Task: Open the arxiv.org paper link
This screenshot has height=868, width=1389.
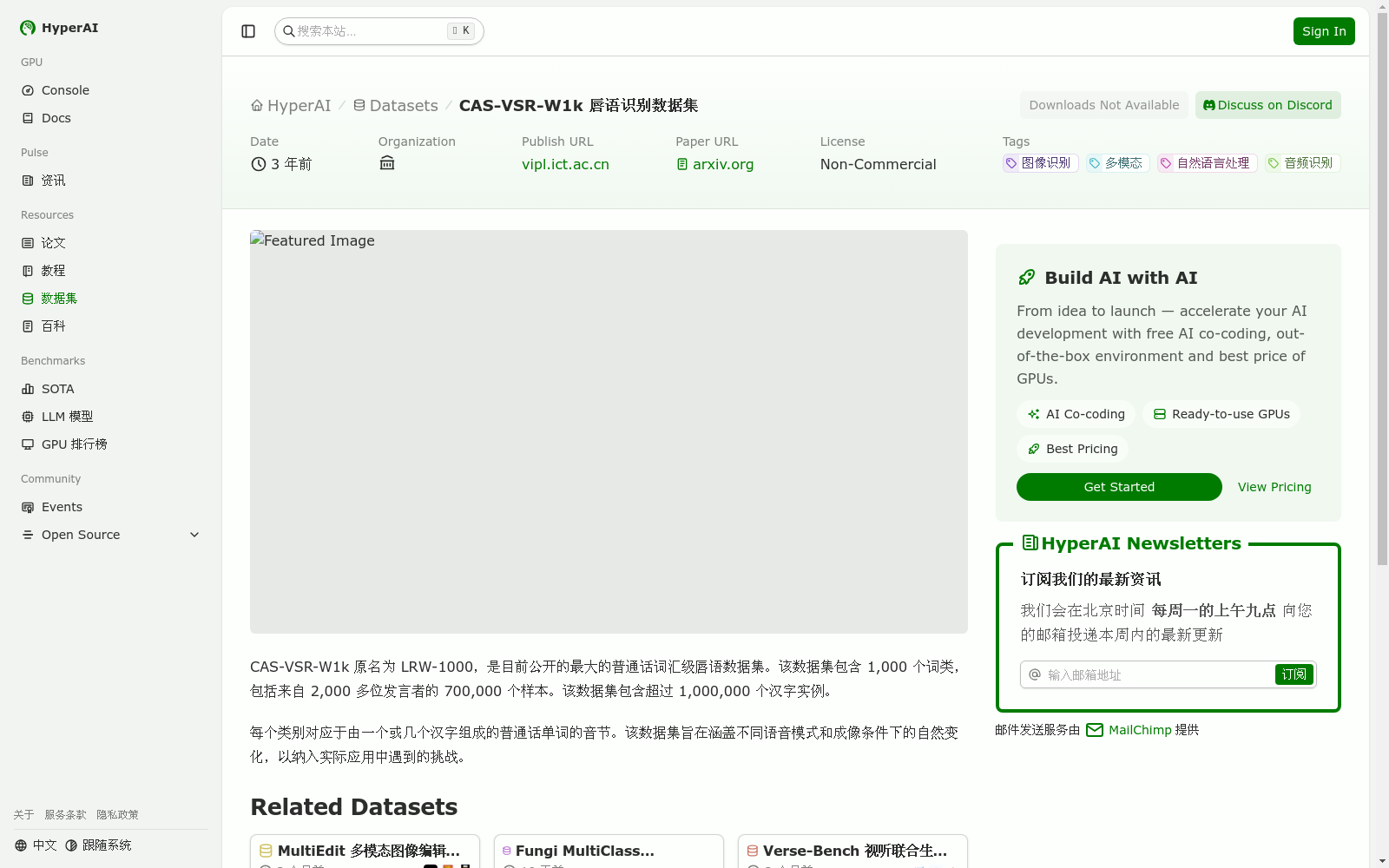Action: [x=715, y=164]
